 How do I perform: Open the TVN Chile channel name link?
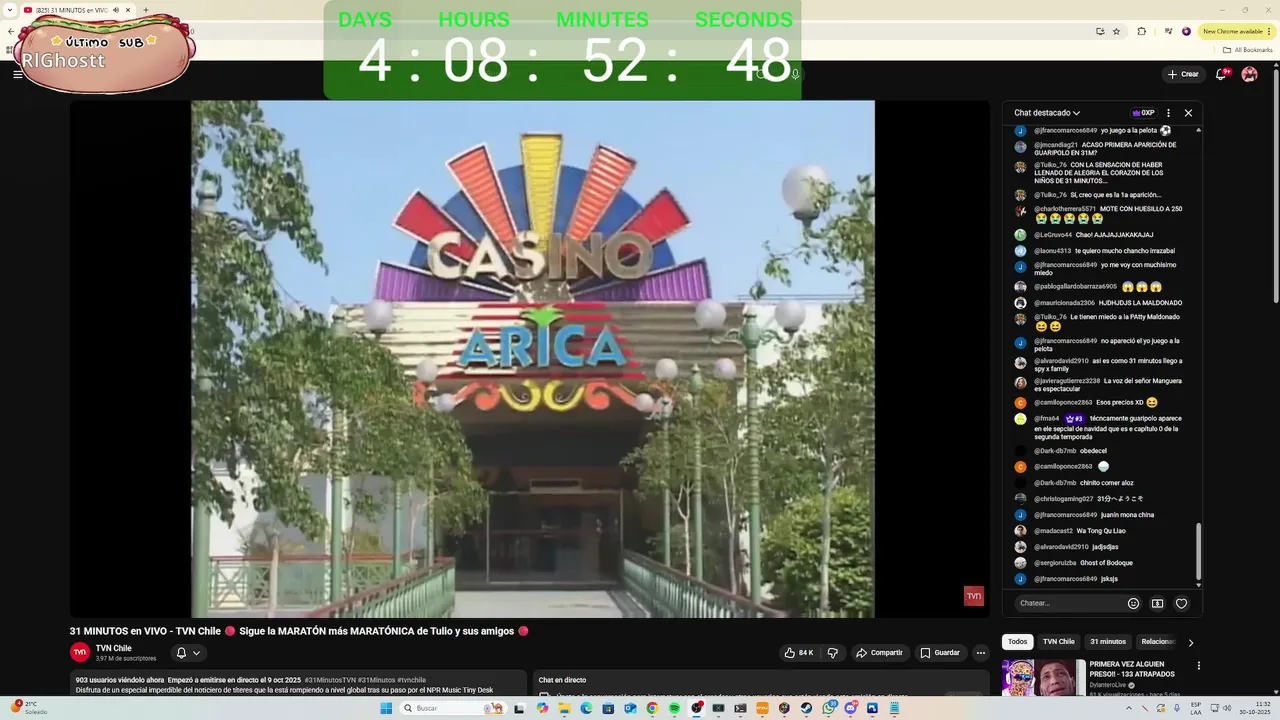tap(114, 648)
